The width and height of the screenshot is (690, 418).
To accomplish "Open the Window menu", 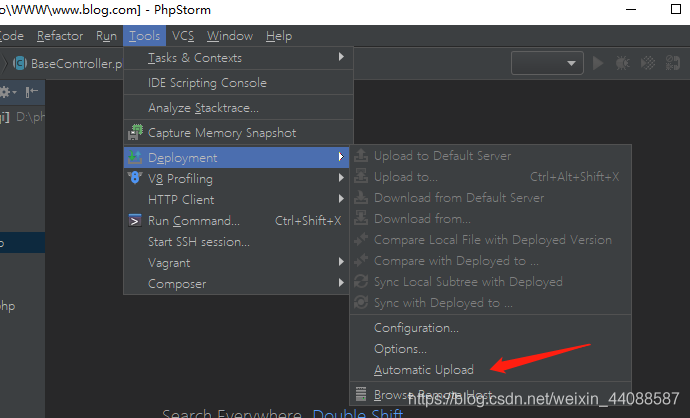I will click(230, 36).
